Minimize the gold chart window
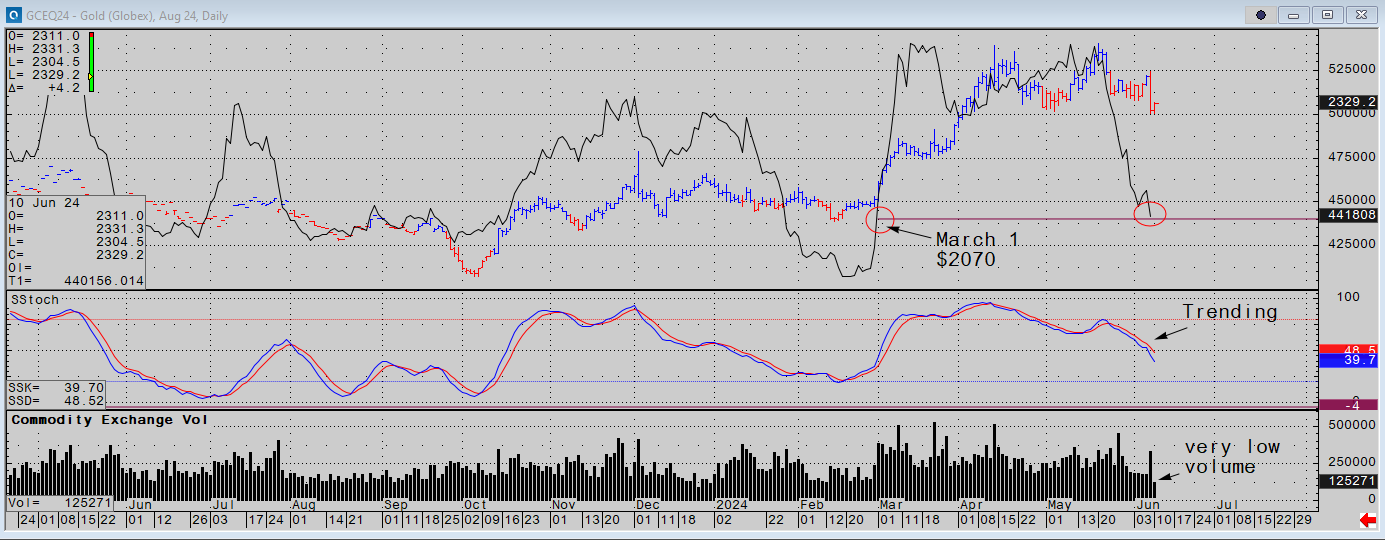This screenshot has width=1385, height=540. click(x=1295, y=14)
